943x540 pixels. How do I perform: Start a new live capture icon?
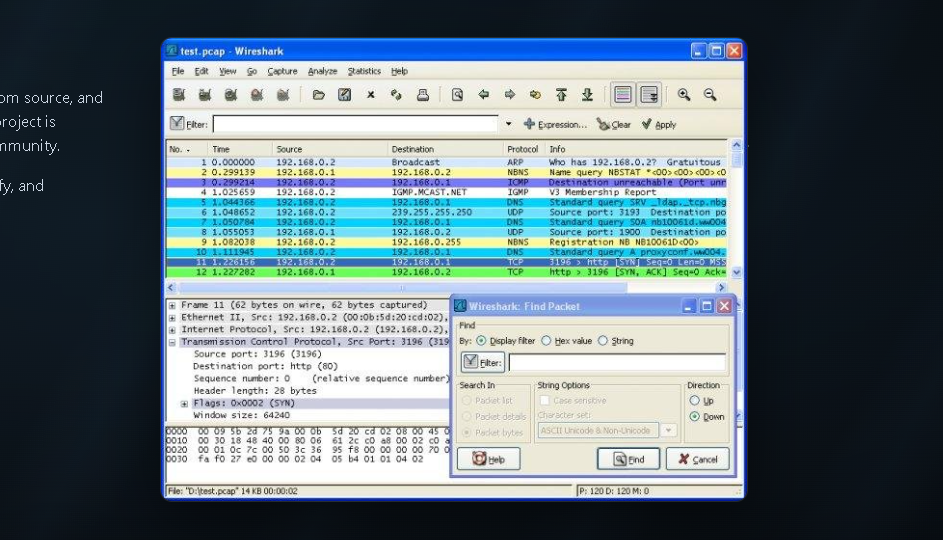230,94
